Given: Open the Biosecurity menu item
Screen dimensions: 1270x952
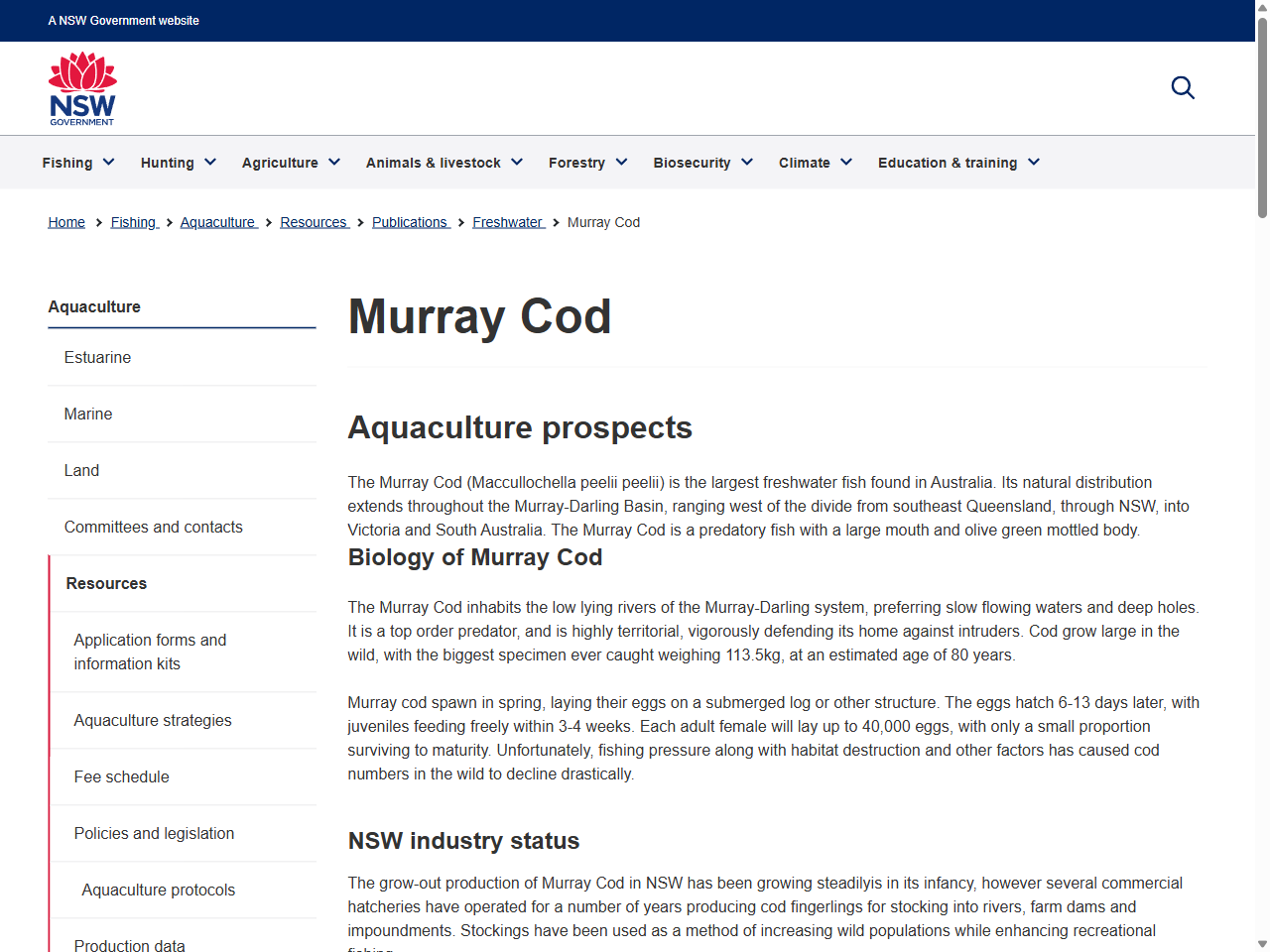Looking at the screenshot, I should (x=702, y=162).
